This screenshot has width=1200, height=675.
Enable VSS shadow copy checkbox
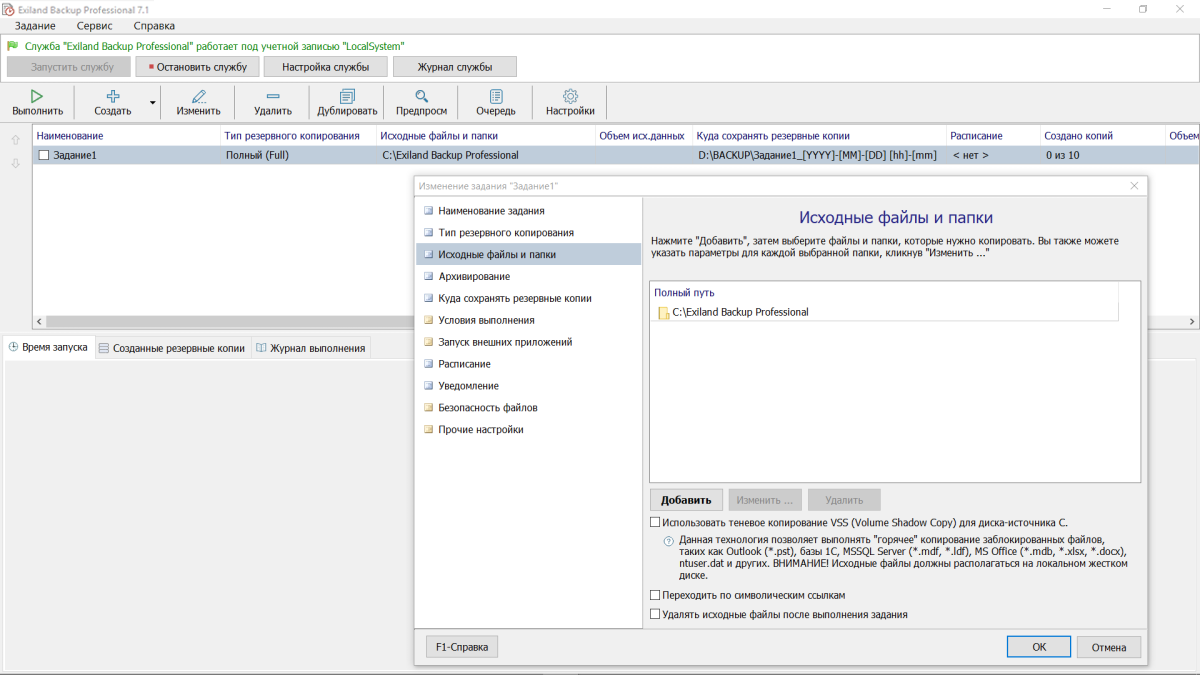(656, 522)
